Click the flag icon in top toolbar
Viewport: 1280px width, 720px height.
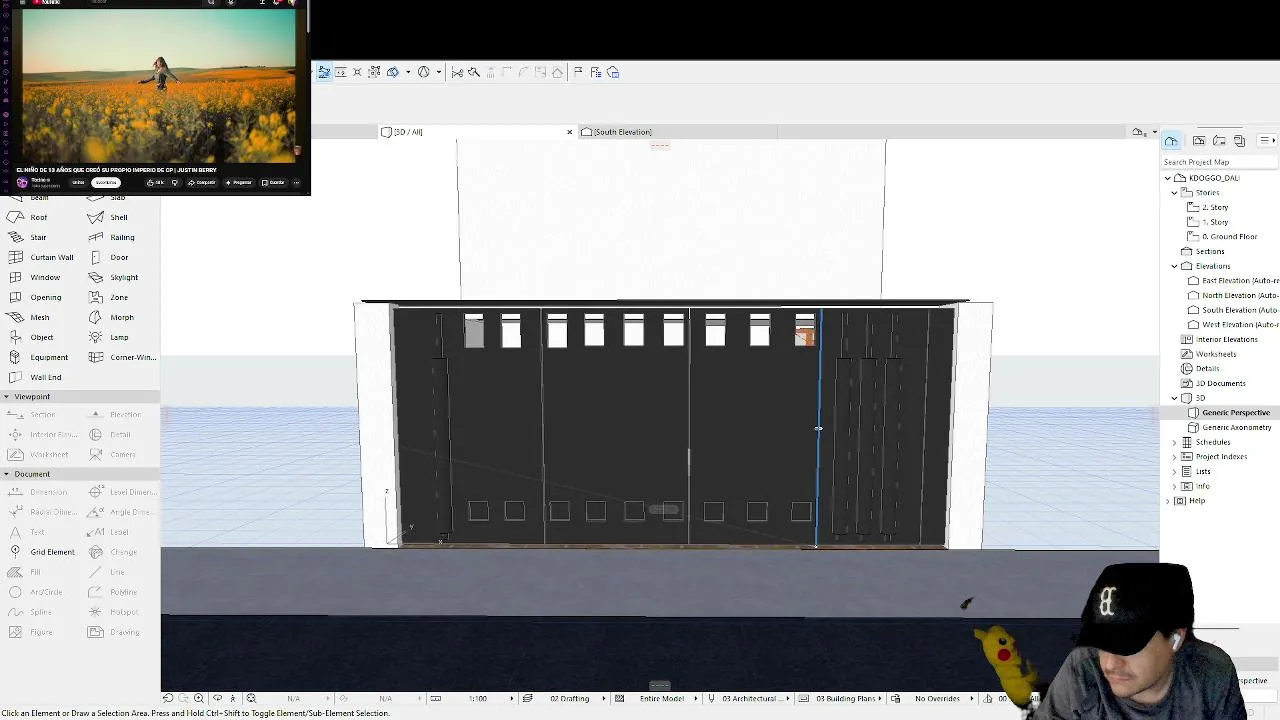tap(578, 72)
